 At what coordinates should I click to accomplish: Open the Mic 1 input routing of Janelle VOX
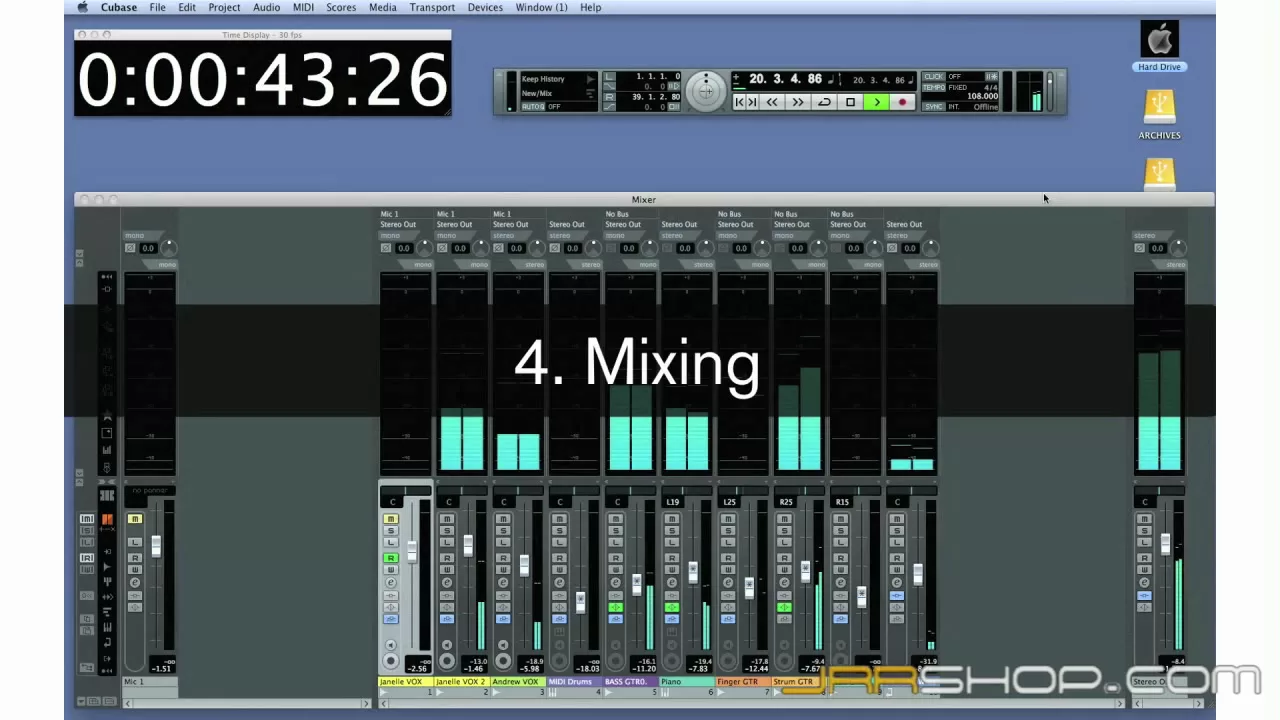pos(404,214)
